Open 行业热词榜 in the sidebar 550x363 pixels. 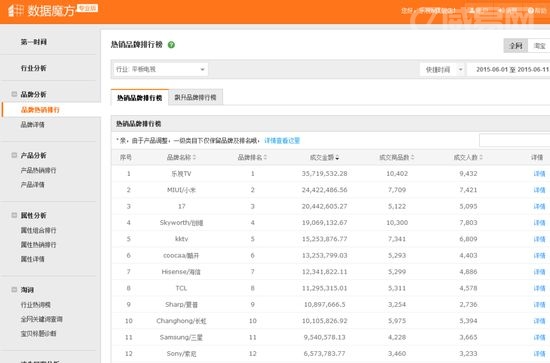point(35,305)
